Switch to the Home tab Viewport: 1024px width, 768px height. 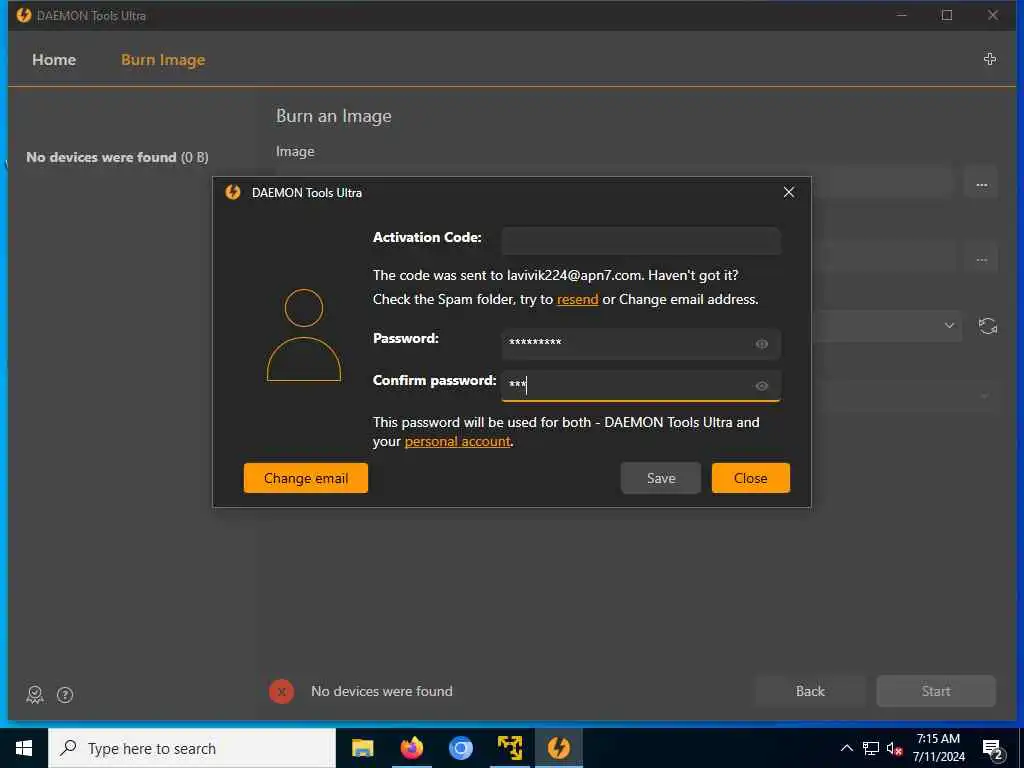pos(54,59)
